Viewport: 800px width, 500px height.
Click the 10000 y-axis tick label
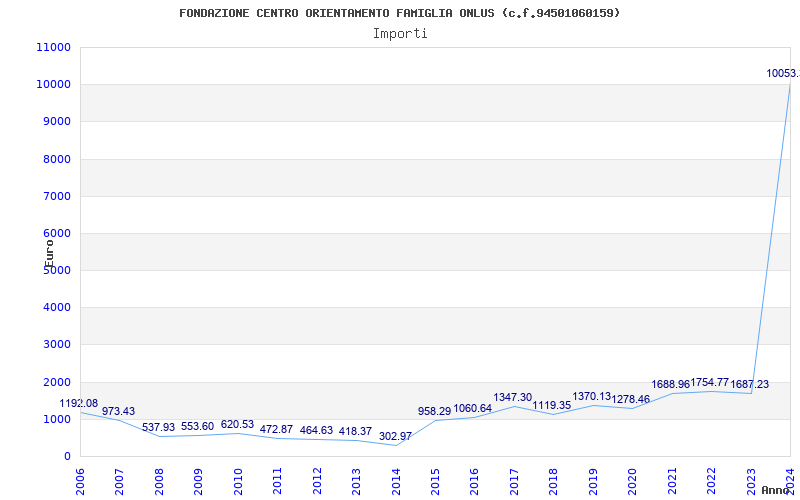tap(54, 84)
